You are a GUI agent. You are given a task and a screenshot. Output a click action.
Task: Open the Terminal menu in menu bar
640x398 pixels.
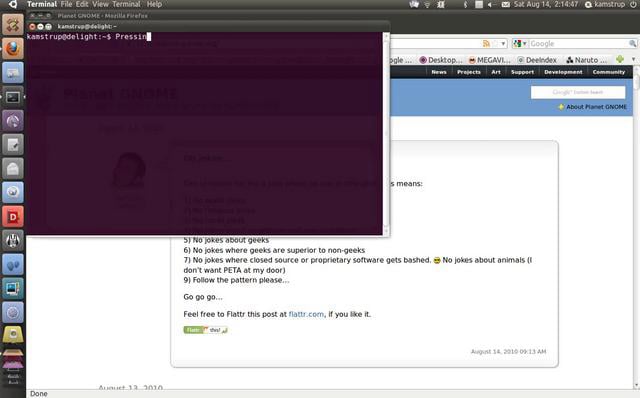[x=126, y=4]
